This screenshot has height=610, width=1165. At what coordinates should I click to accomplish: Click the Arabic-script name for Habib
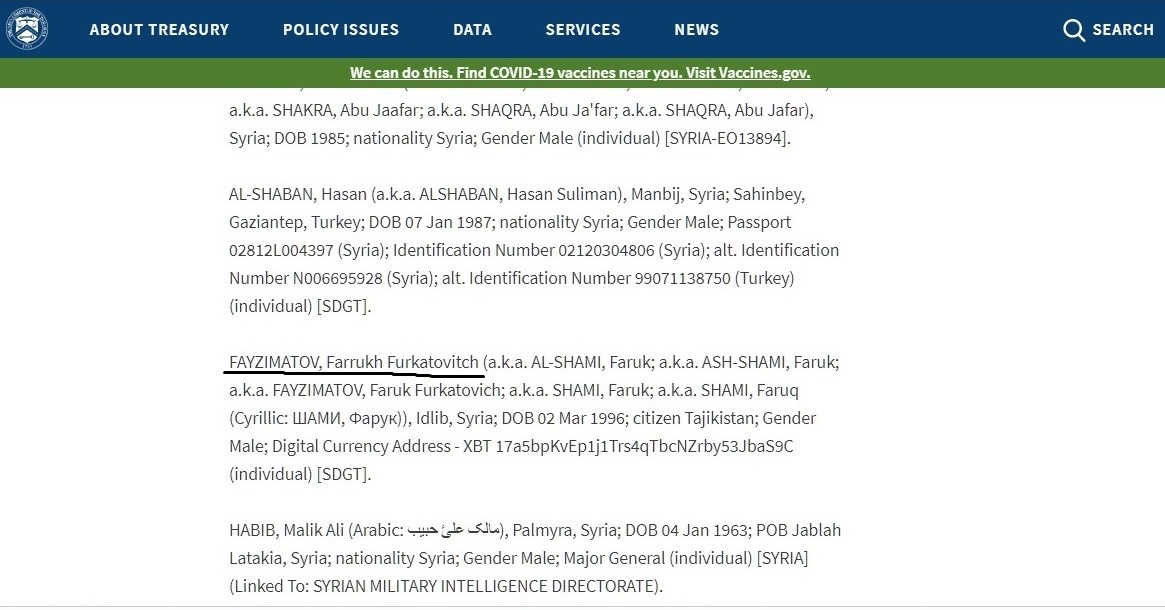click(x=455, y=530)
